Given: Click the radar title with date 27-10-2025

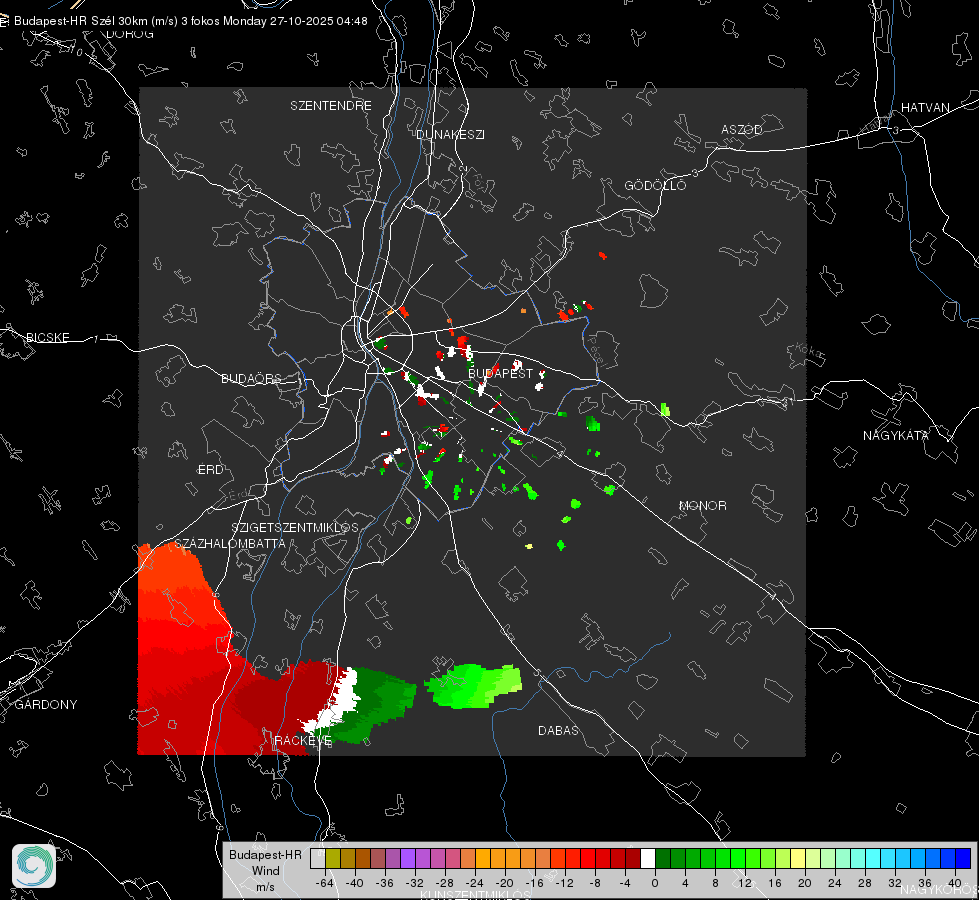Looking at the screenshot, I should 190,21.
